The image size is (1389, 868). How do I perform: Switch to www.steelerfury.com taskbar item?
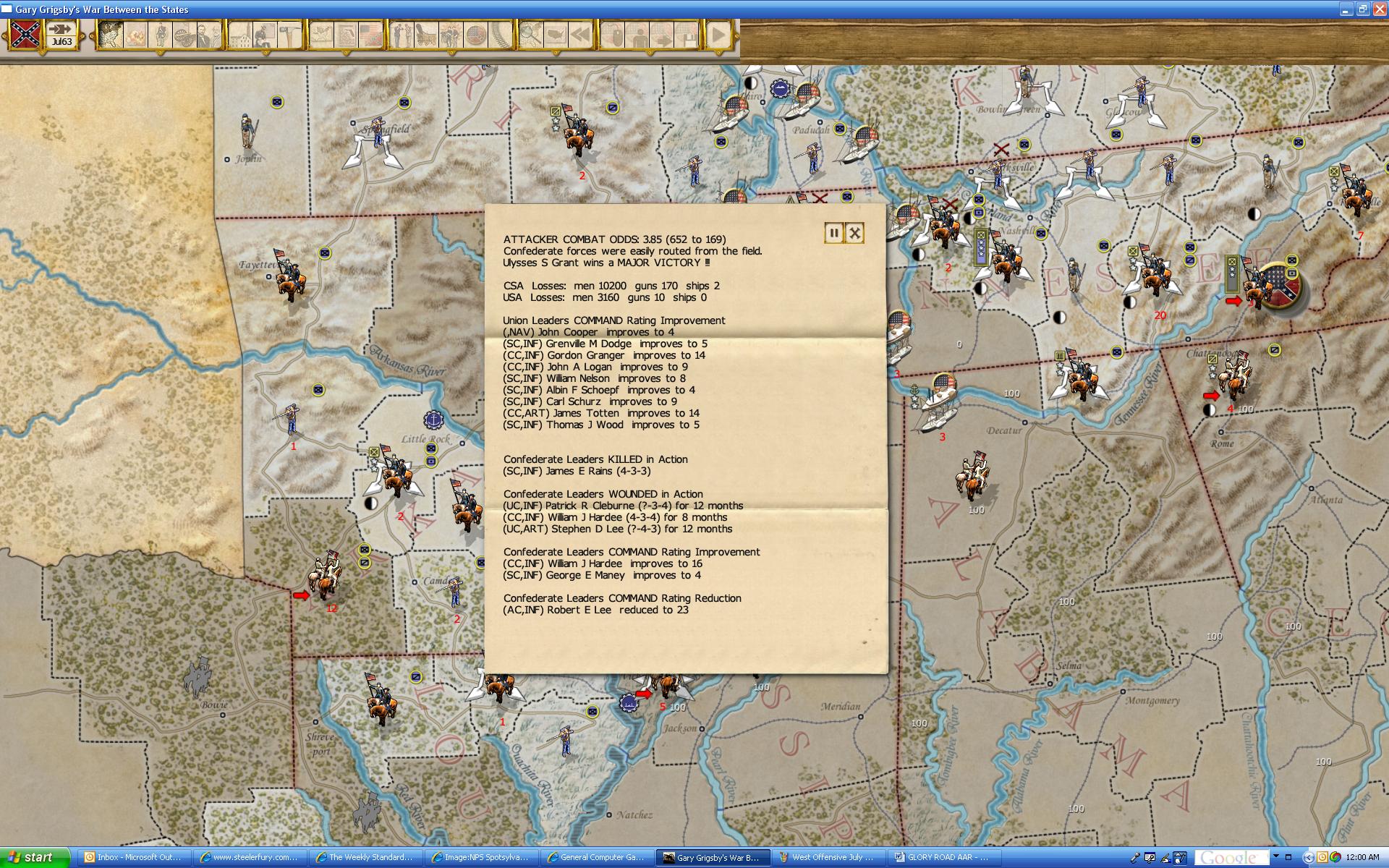(250, 857)
